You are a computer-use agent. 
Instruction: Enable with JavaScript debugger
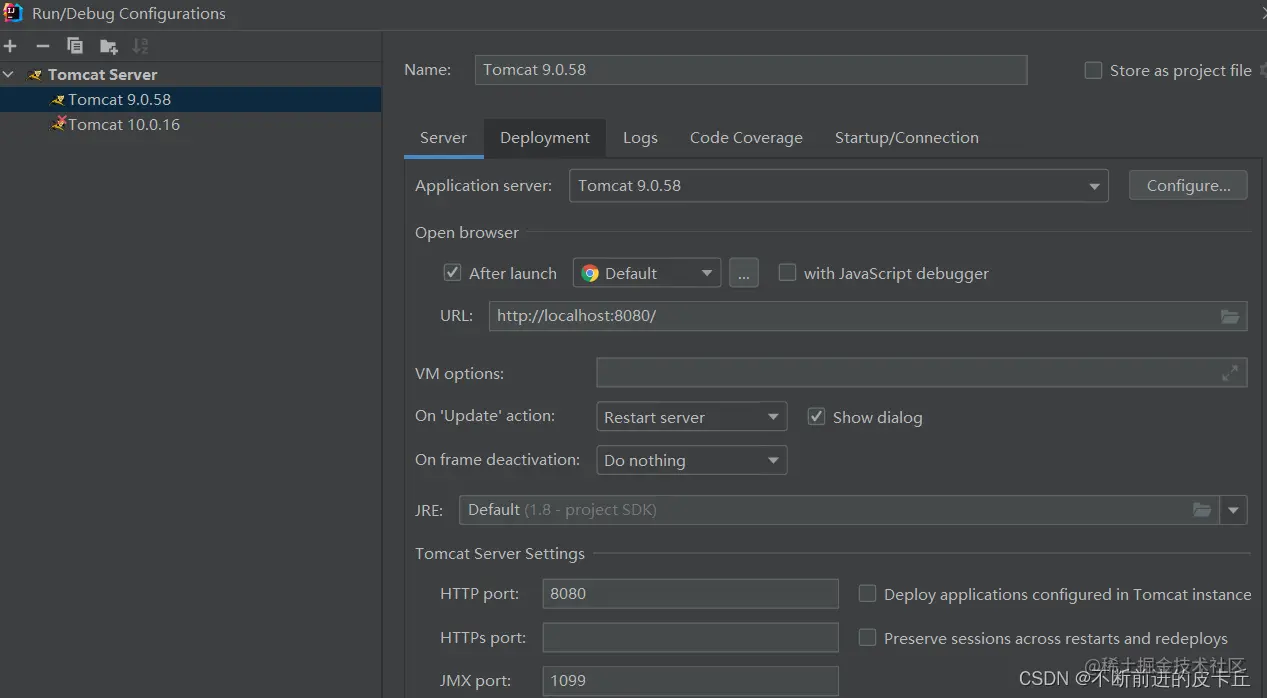[787, 273]
